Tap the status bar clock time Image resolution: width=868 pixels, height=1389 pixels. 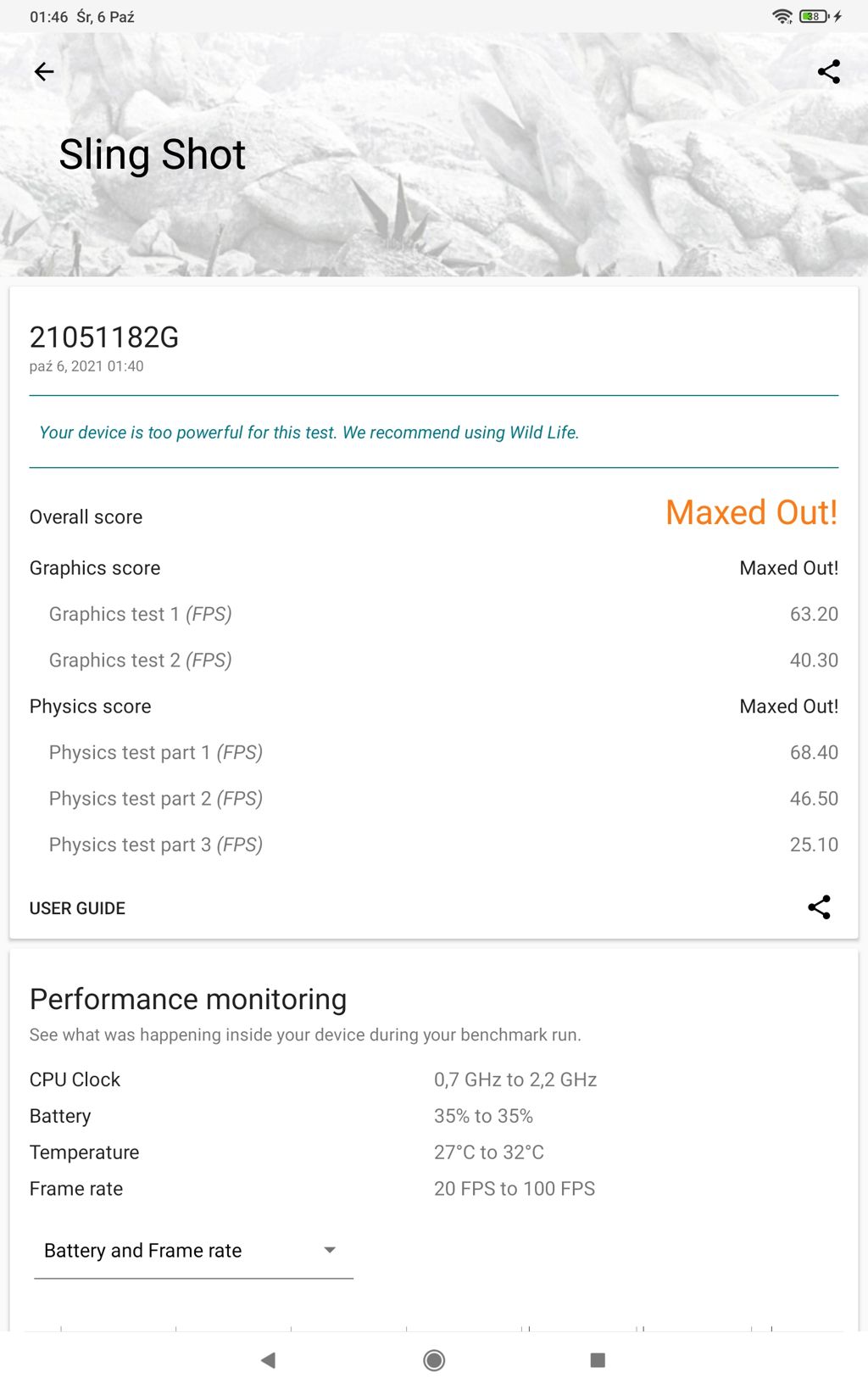(x=48, y=17)
